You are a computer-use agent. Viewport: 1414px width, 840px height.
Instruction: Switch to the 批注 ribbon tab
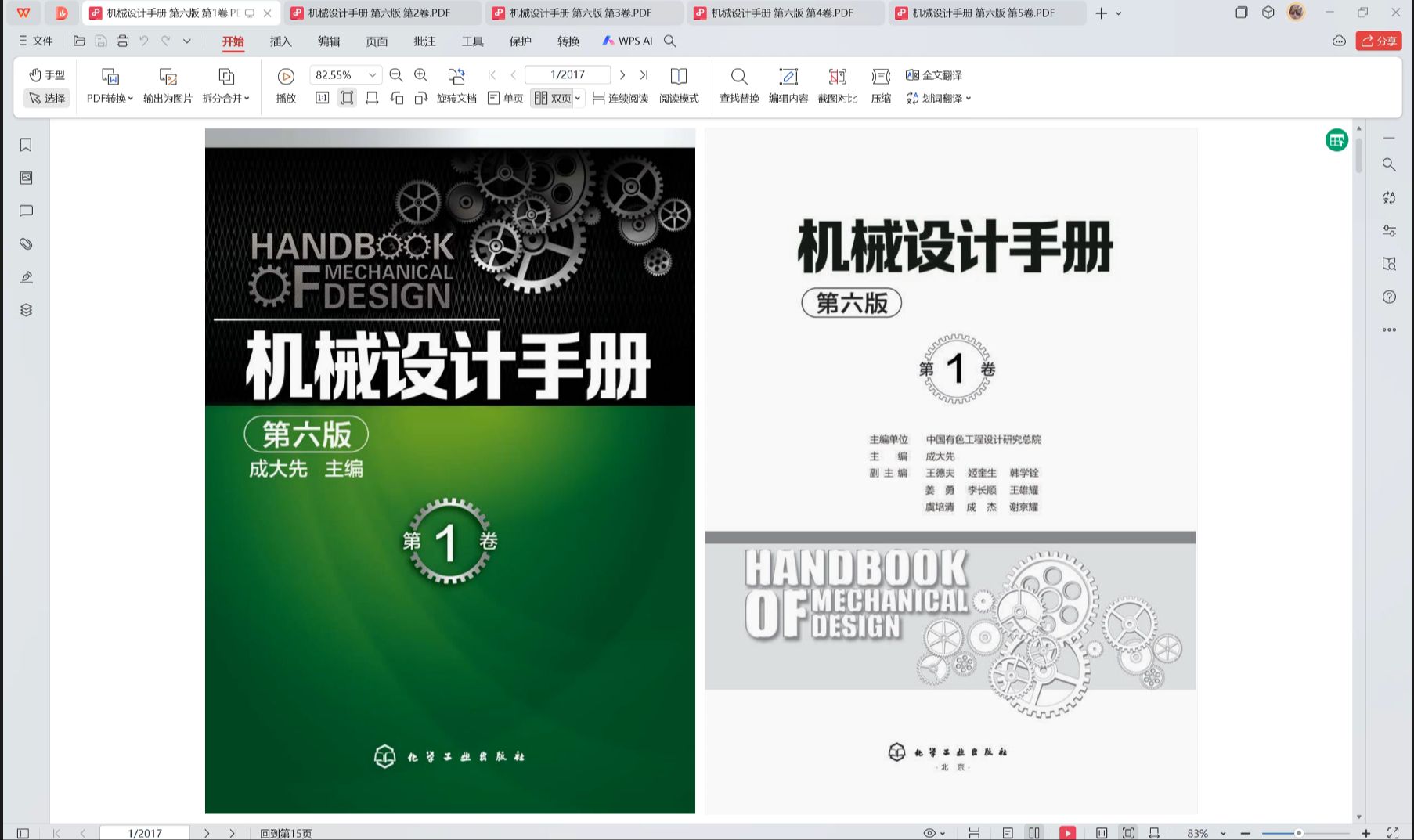click(424, 41)
